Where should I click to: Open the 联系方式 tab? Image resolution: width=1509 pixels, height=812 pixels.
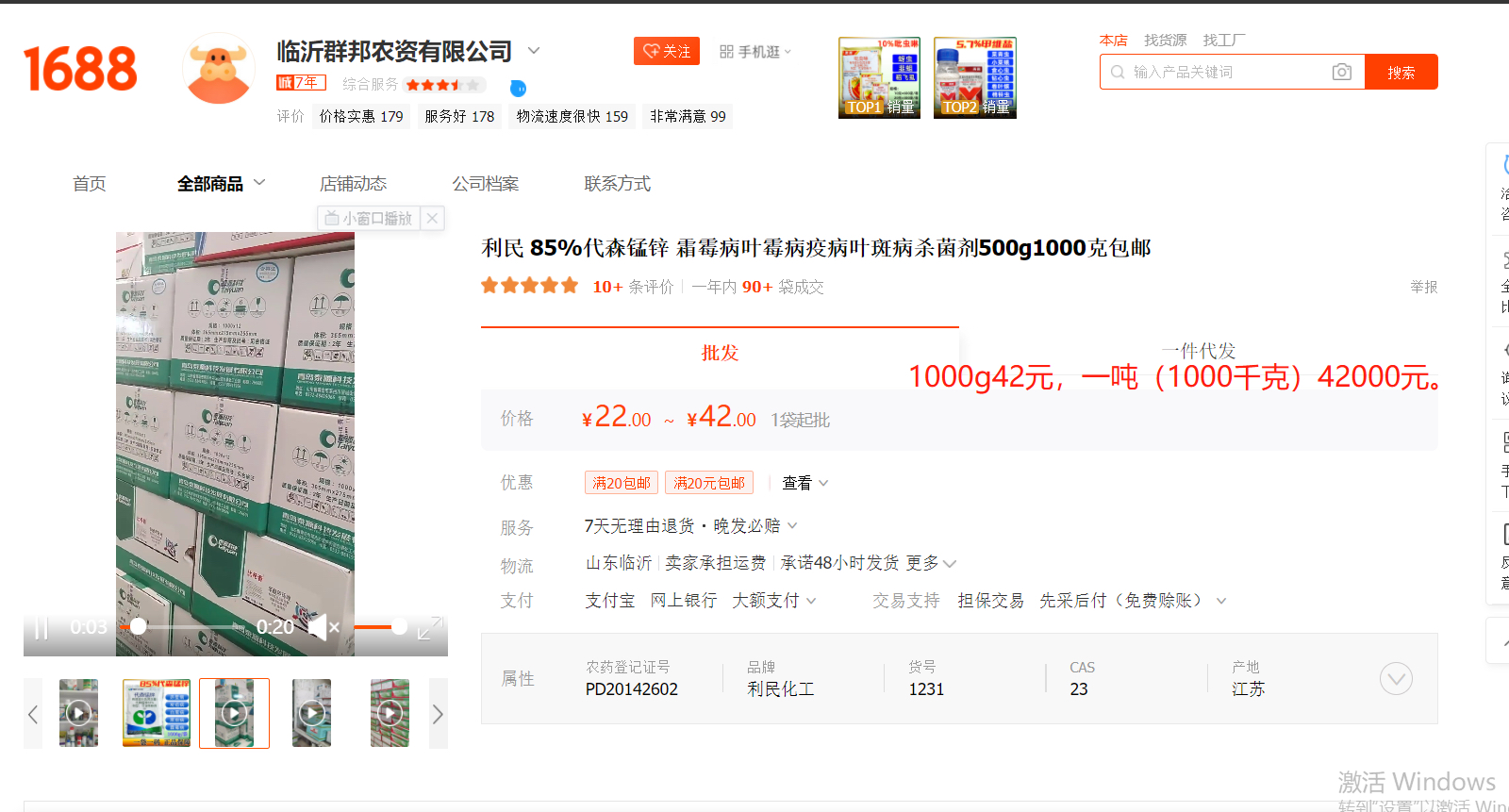coord(617,184)
